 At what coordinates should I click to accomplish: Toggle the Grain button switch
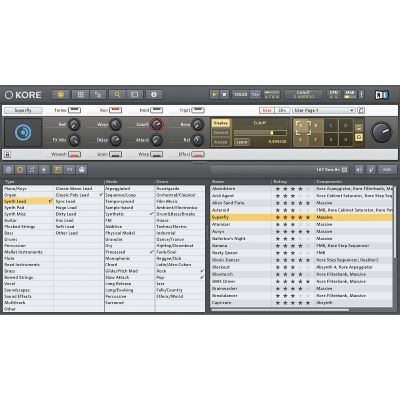click(115, 154)
